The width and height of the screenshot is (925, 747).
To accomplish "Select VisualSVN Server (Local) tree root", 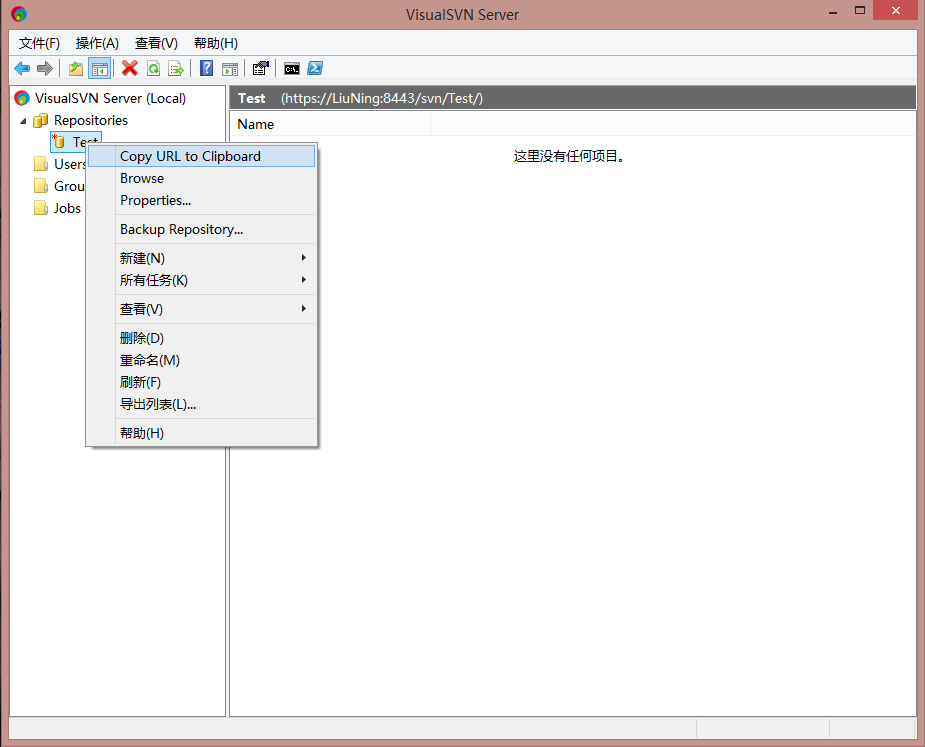I will [110, 98].
